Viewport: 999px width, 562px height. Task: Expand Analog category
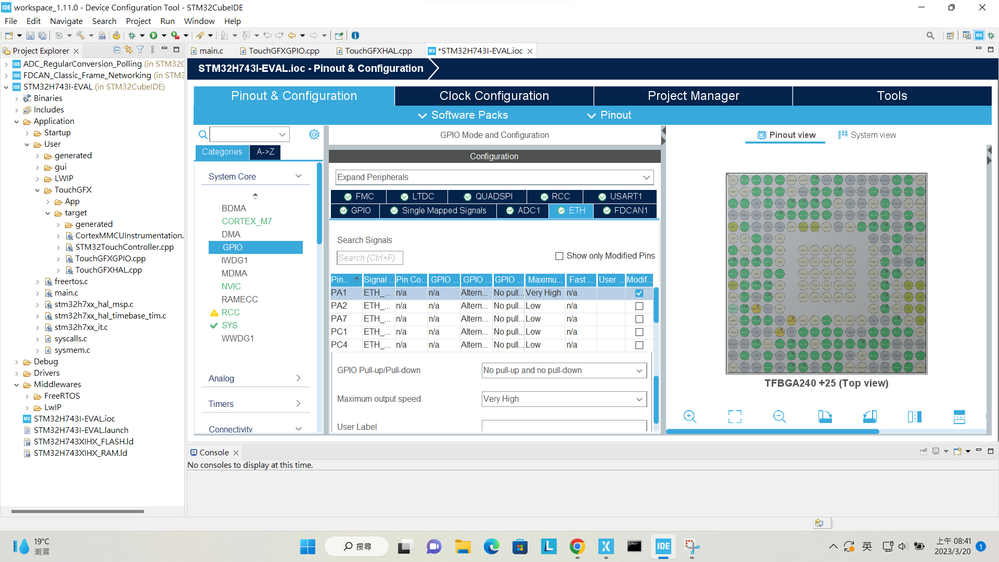(x=298, y=378)
